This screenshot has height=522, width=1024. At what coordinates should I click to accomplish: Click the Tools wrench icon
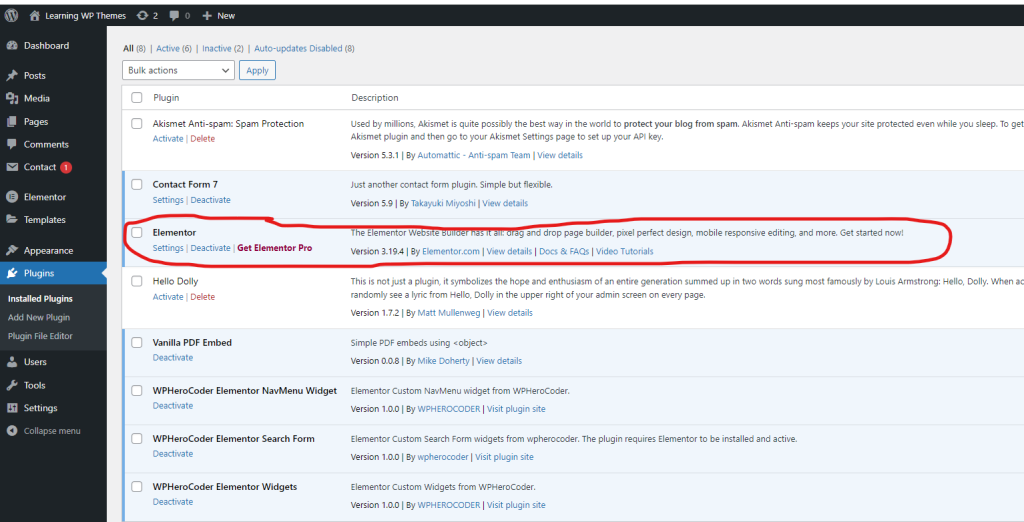[x=12, y=385]
